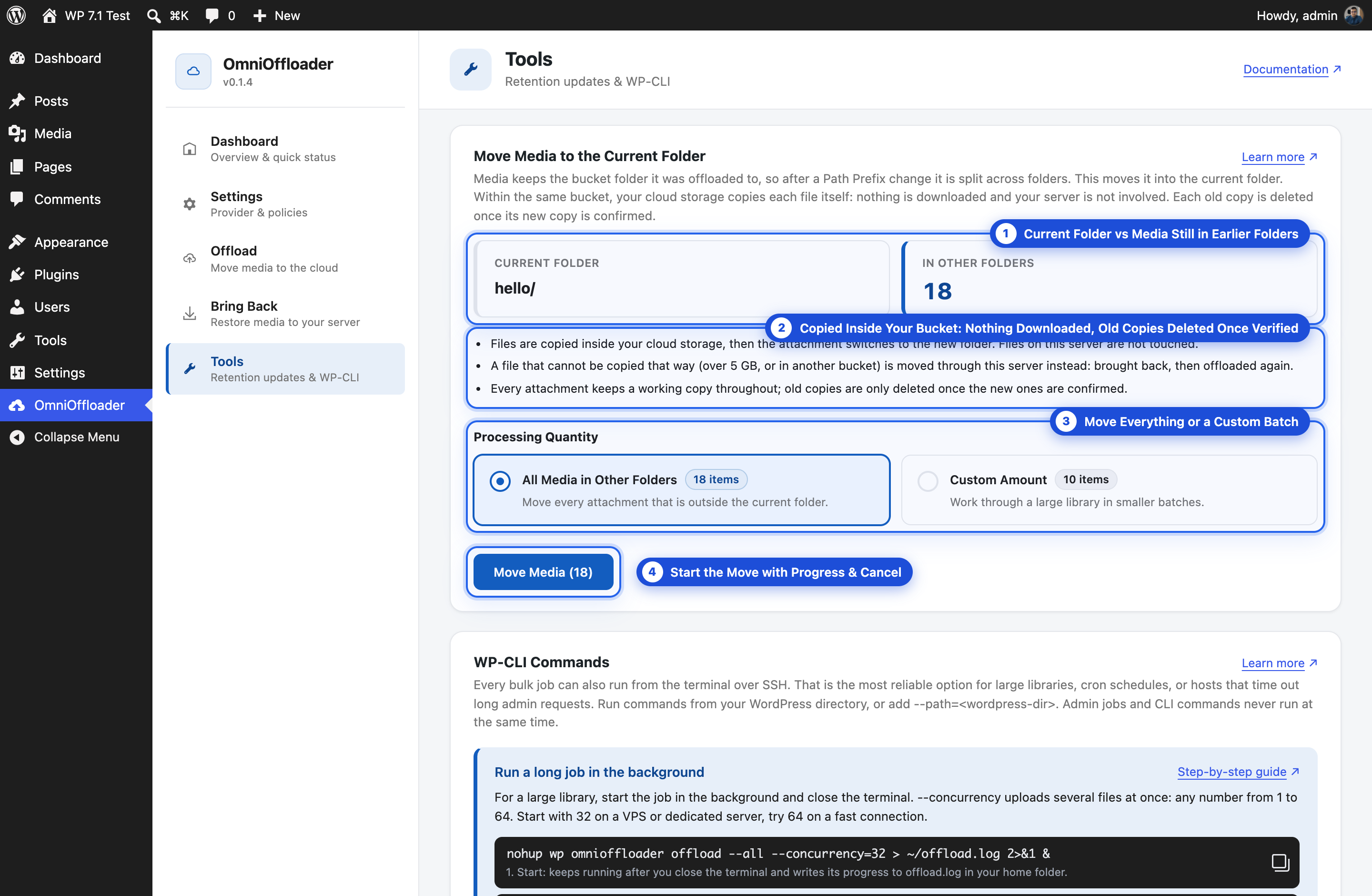Click the 18 count in other folders
Screen dimensions: 1372x896
(x=938, y=291)
